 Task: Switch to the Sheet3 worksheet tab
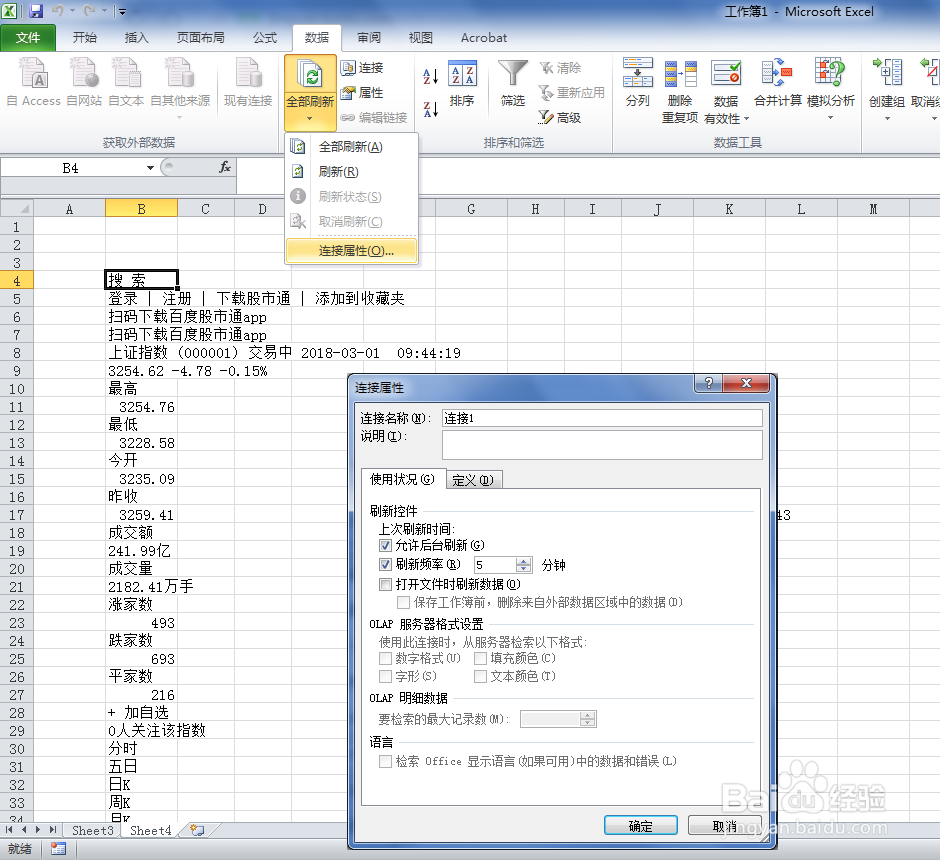93,830
